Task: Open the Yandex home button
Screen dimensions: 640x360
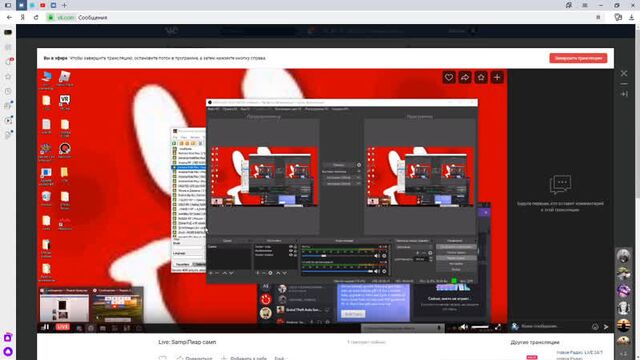Action: click(23, 18)
